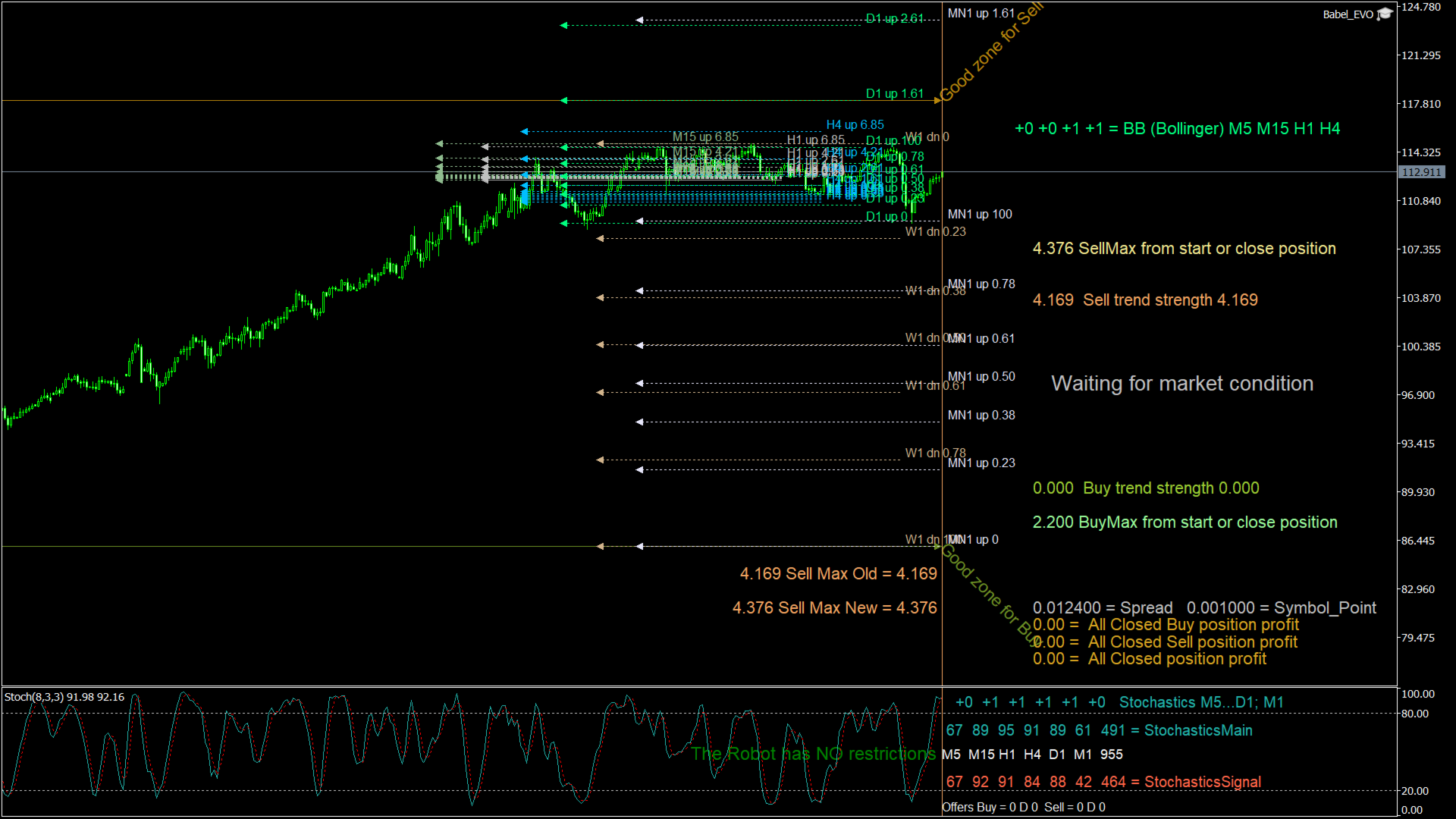Click the Offers Buy and Sell status line

tap(1024, 808)
